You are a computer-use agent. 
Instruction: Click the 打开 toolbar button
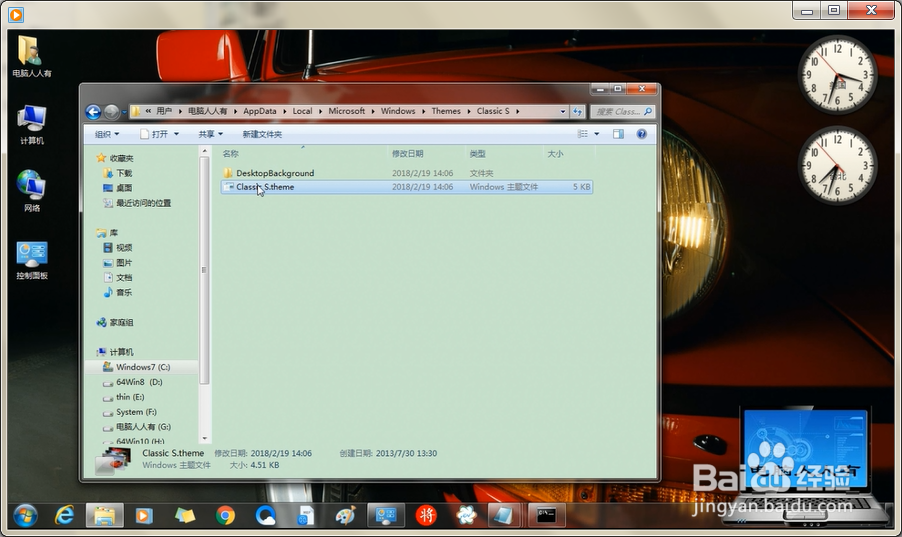[154, 134]
